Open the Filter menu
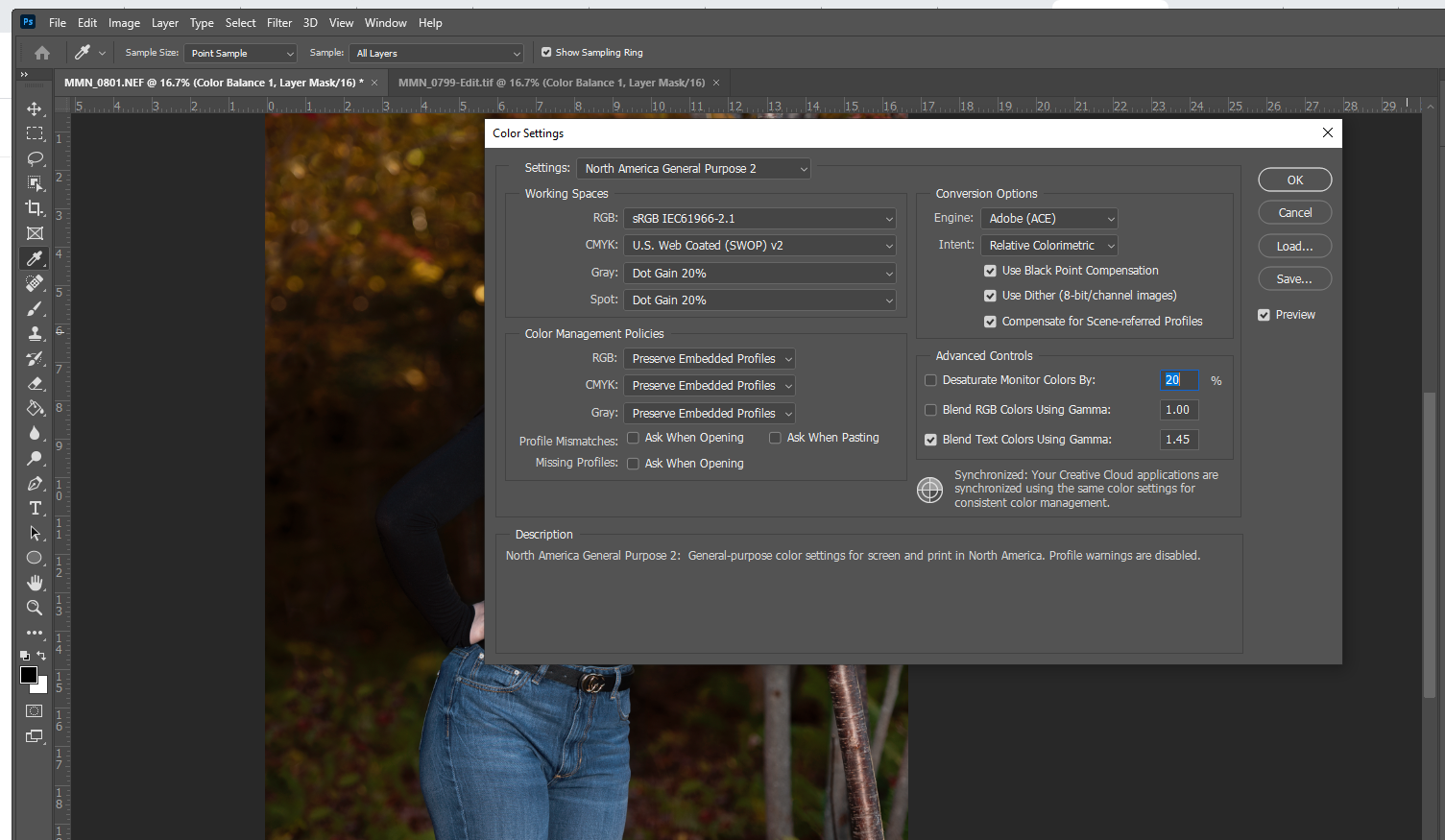 [x=279, y=22]
